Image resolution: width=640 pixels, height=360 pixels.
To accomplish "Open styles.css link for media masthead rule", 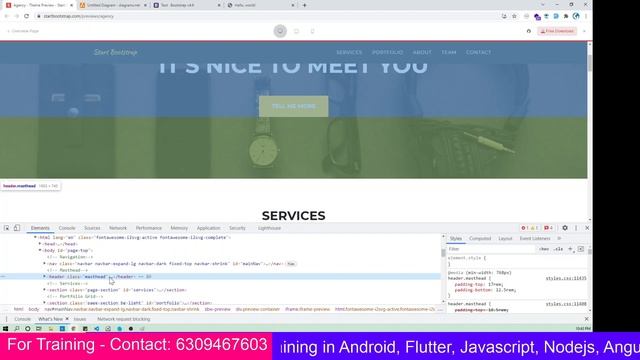I will pos(566,278).
